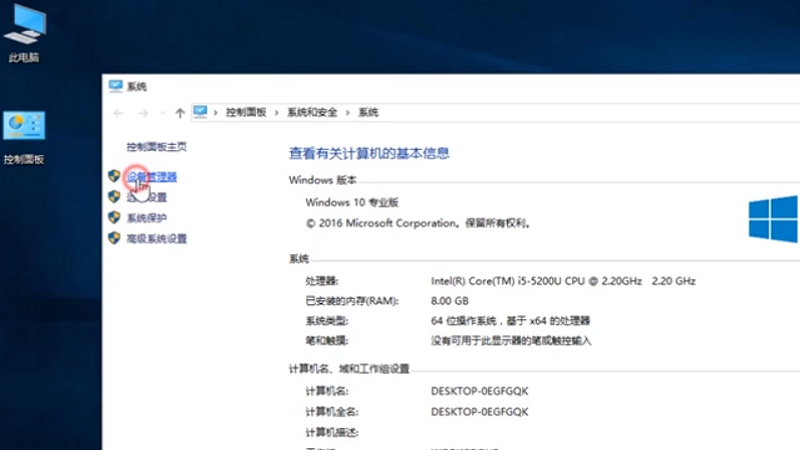Click the Windows 10 专业版 text

[x=352, y=203]
